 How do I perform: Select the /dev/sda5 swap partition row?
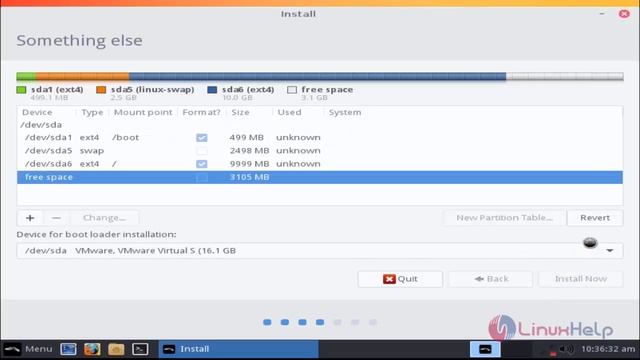pos(320,151)
